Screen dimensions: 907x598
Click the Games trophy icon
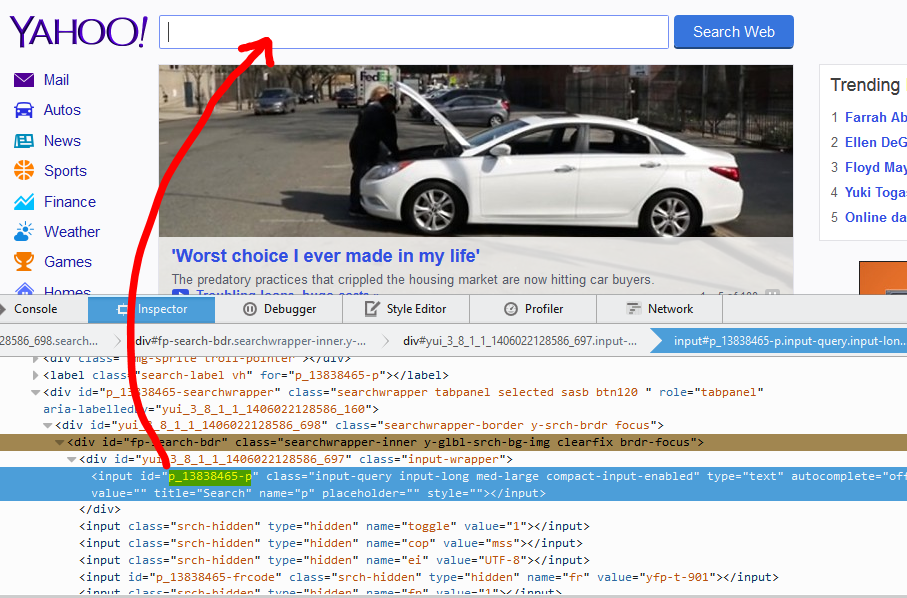[24, 261]
